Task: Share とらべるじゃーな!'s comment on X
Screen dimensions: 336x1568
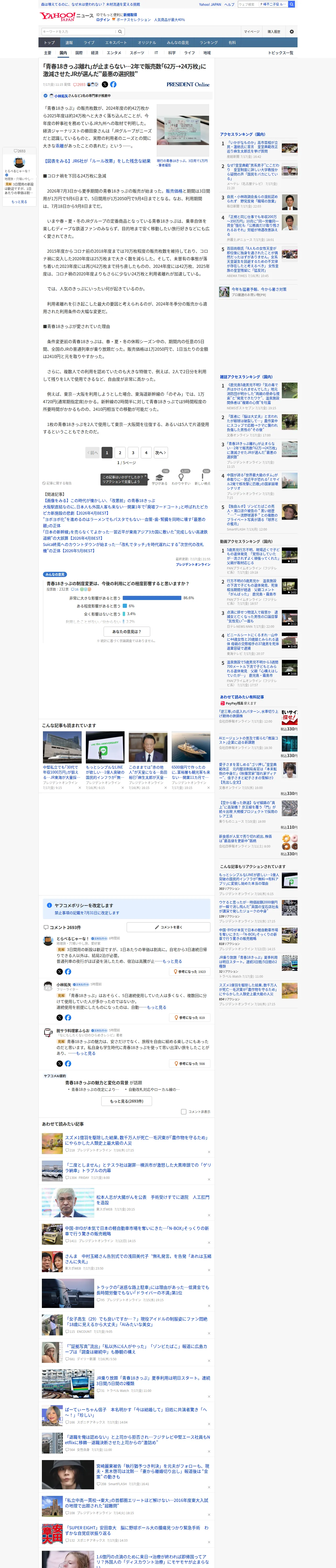Action: (x=59, y=971)
